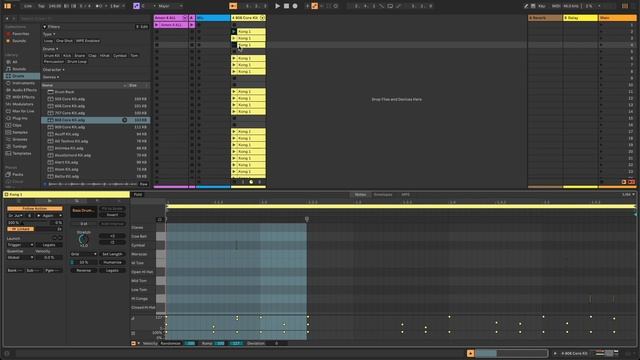Click the computer MIDI keyboard icon
Image resolution: width=640 pixels, height=360 pixels.
coord(533,6)
